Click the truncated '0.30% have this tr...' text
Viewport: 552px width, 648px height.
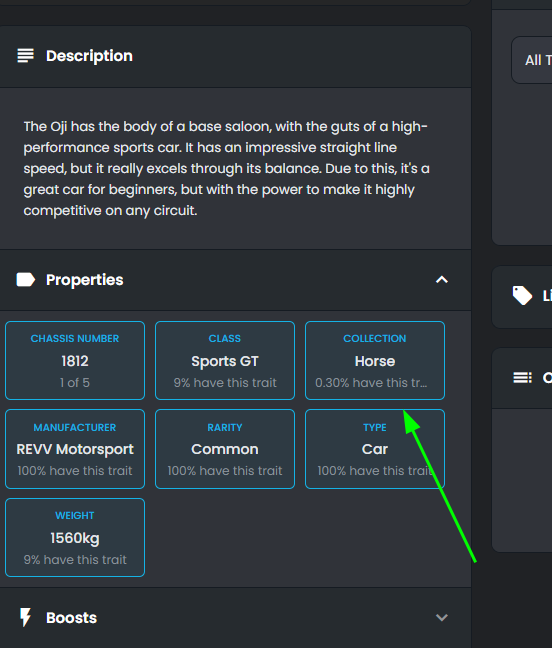[371, 383]
